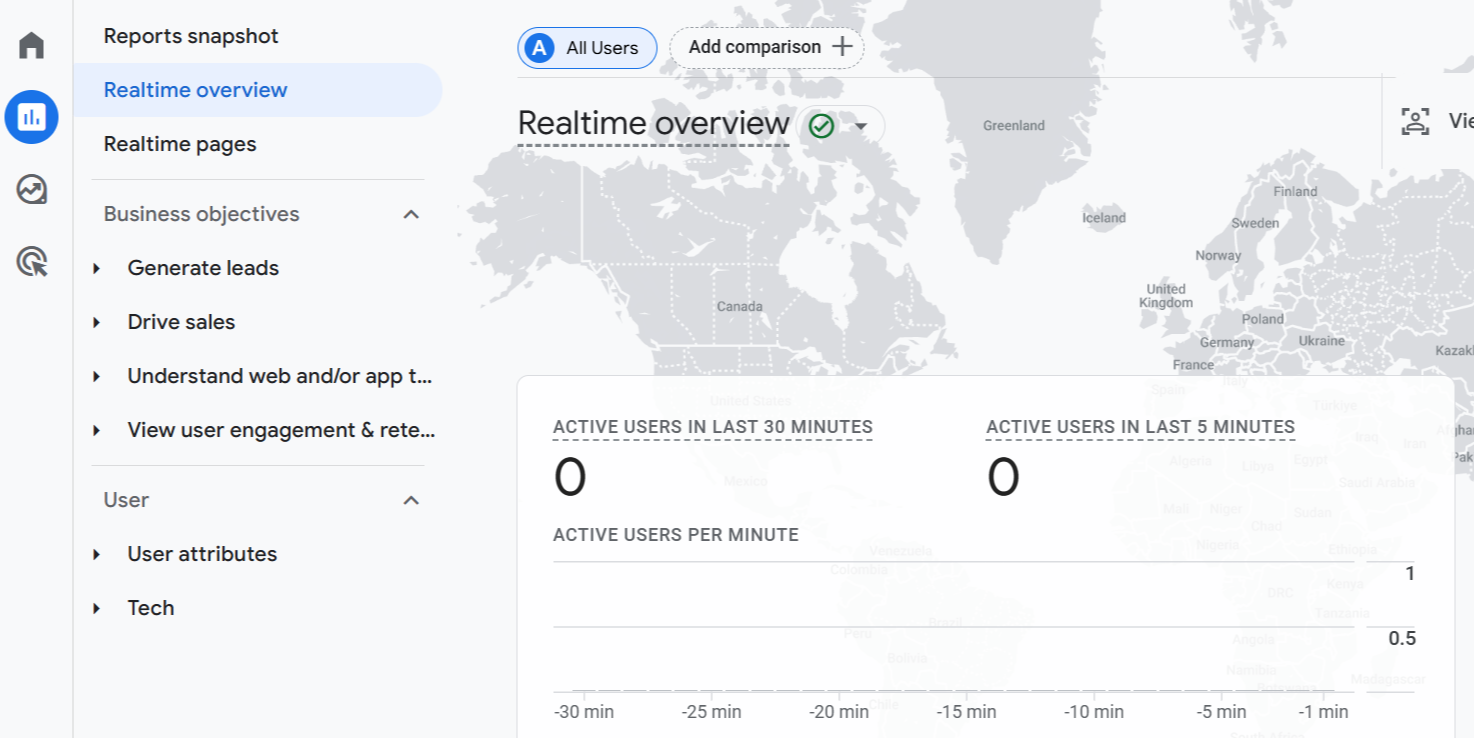Open the Home icon in left rail
This screenshot has width=1474, height=738.
(31, 45)
